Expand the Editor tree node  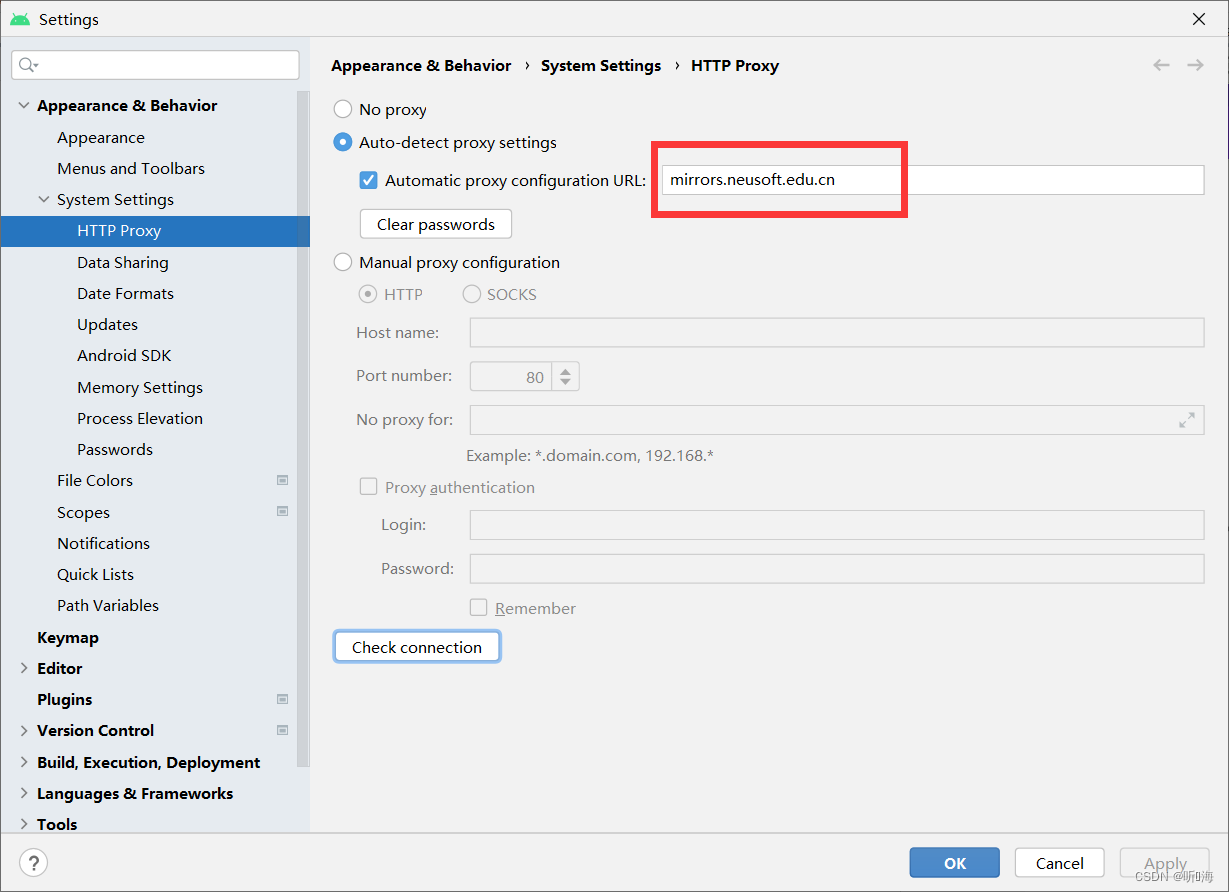pyautogui.click(x=24, y=668)
